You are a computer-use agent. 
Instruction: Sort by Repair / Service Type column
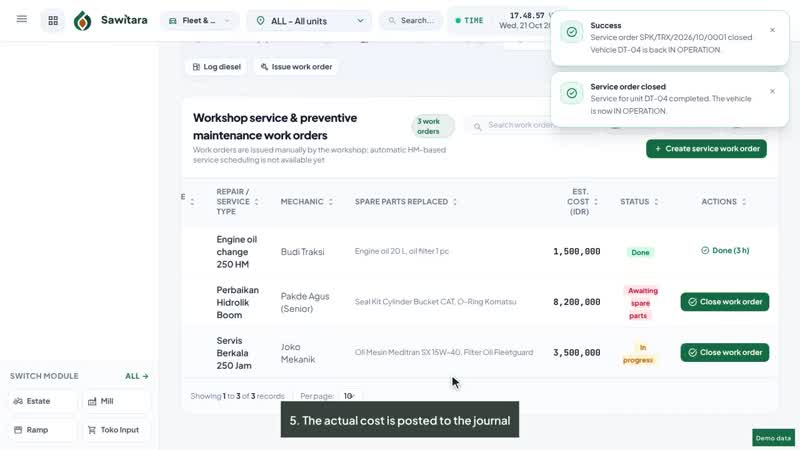(237, 202)
